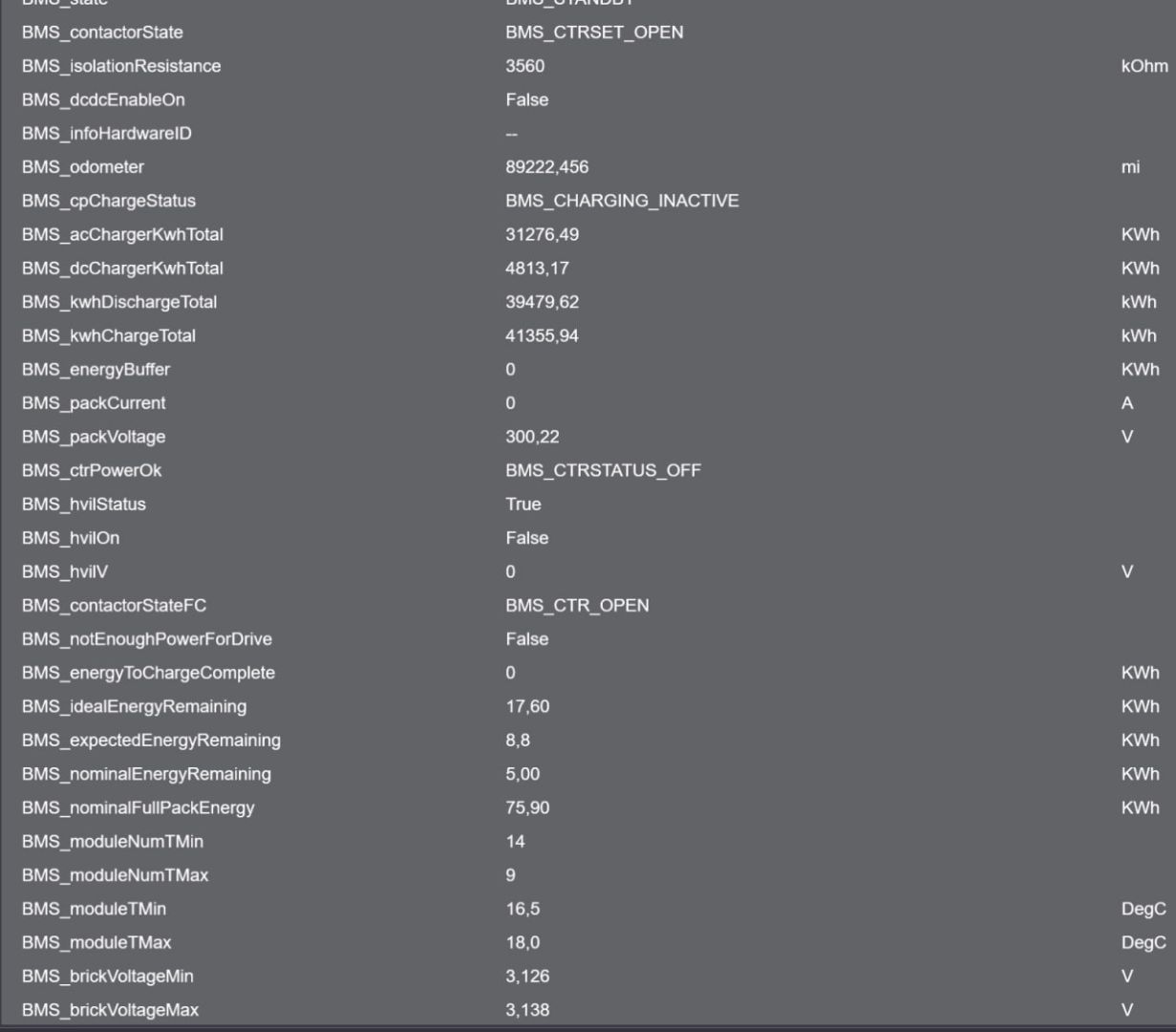Select the idealEnergyRemaining value 17,60
1176x1032 pixels.
click(x=527, y=706)
